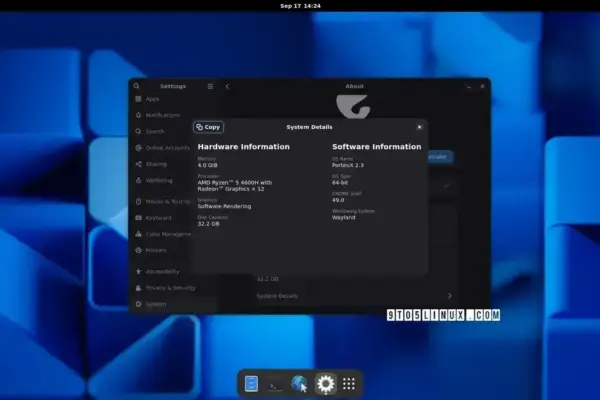Open Apps in the Settings sidebar
This screenshot has width=600, height=400.
[x=173, y=99]
